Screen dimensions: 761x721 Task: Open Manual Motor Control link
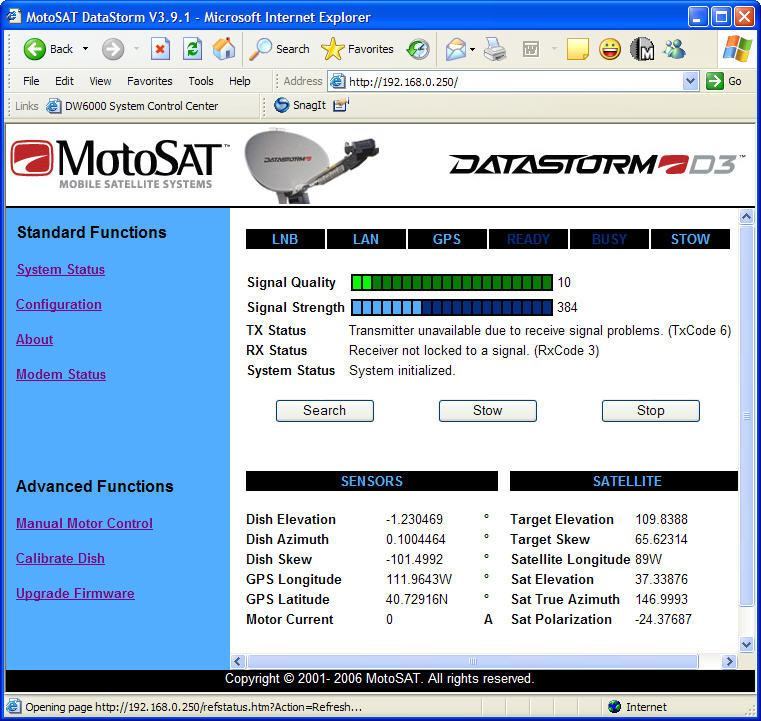pyautogui.click(x=84, y=523)
